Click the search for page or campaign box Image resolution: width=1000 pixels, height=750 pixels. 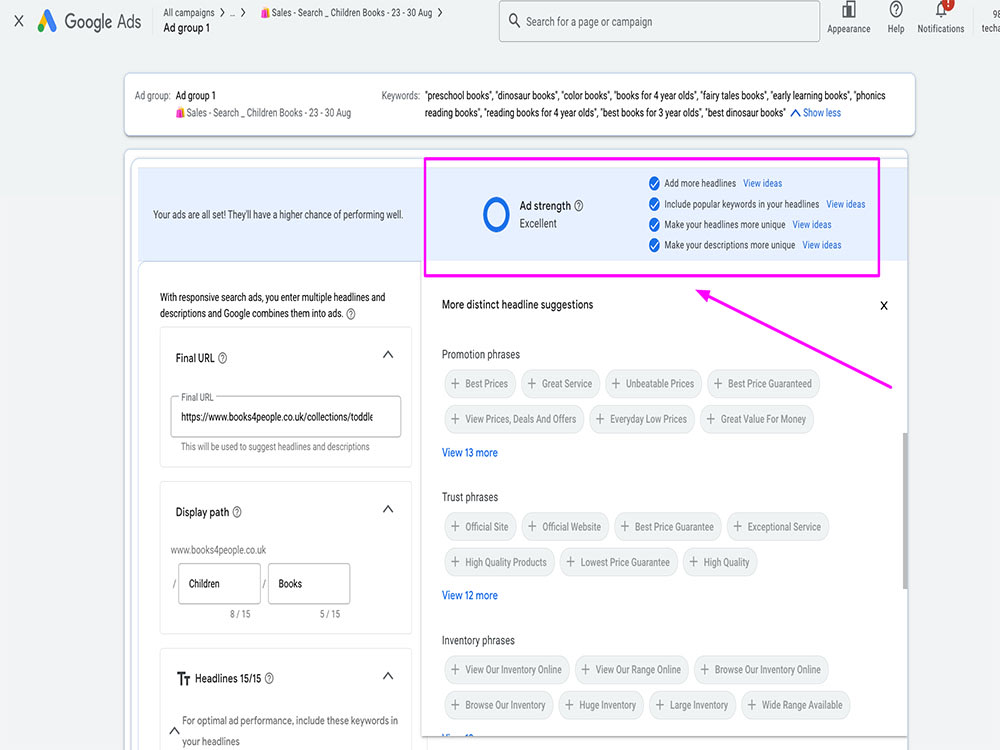(x=659, y=21)
